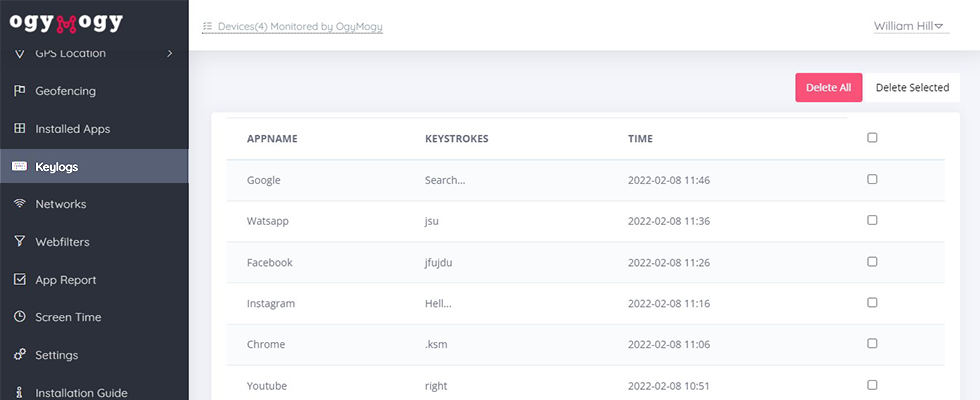Click the 2022-02-08 11:46 timestamp
Image resolution: width=980 pixels, height=400 pixels.
[669, 180]
